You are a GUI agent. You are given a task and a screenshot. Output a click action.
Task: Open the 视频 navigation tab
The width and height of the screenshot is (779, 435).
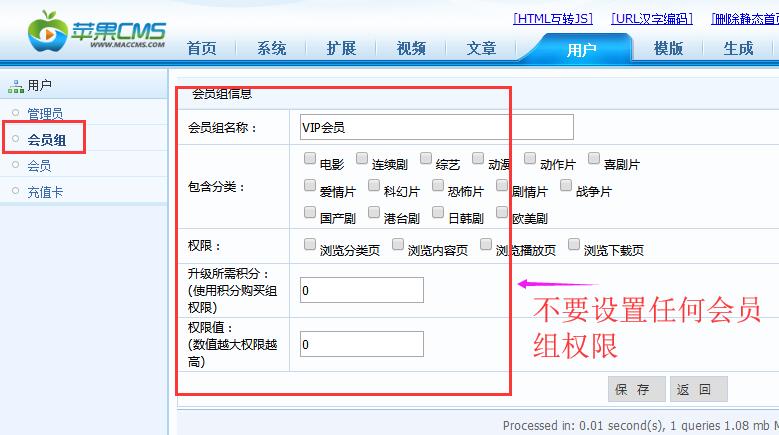(411, 48)
